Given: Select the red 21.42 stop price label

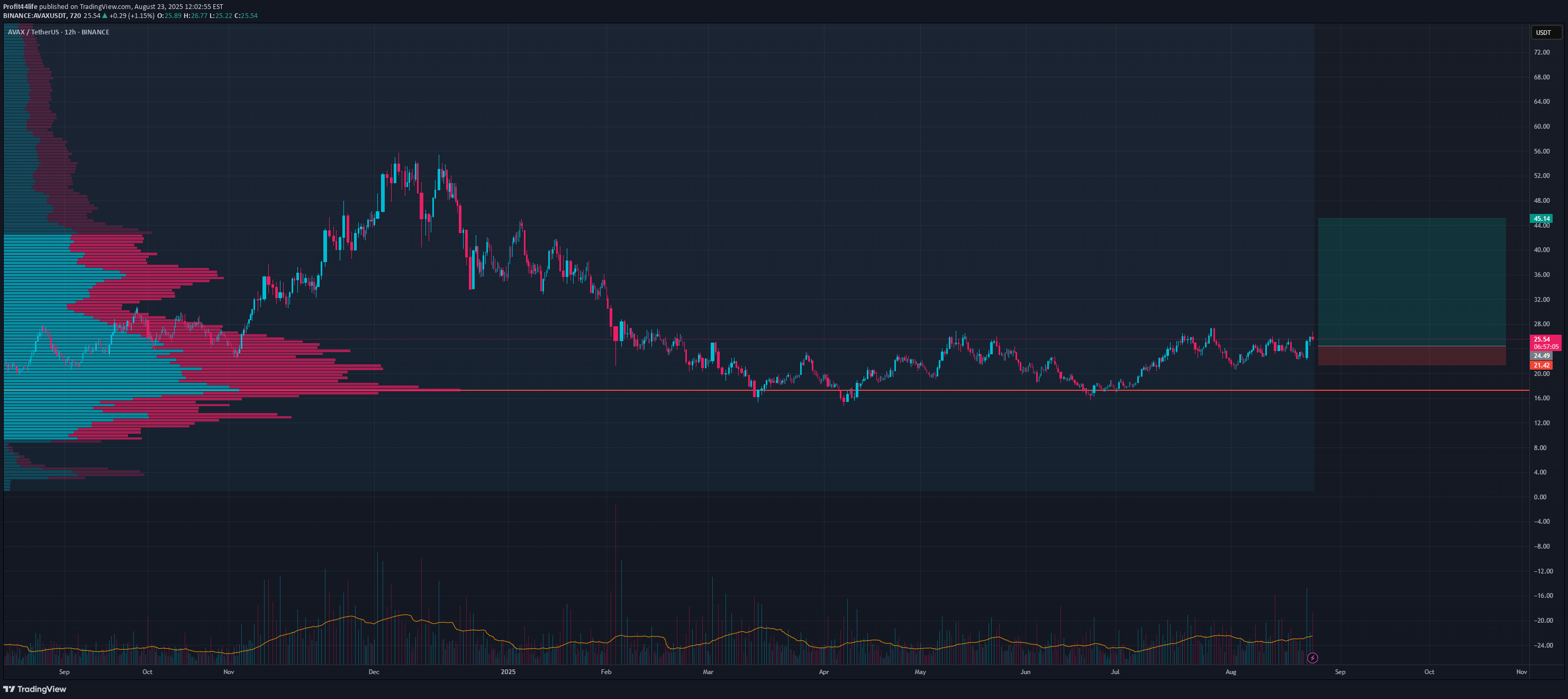Looking at the screenshot, I should 1540,365.
